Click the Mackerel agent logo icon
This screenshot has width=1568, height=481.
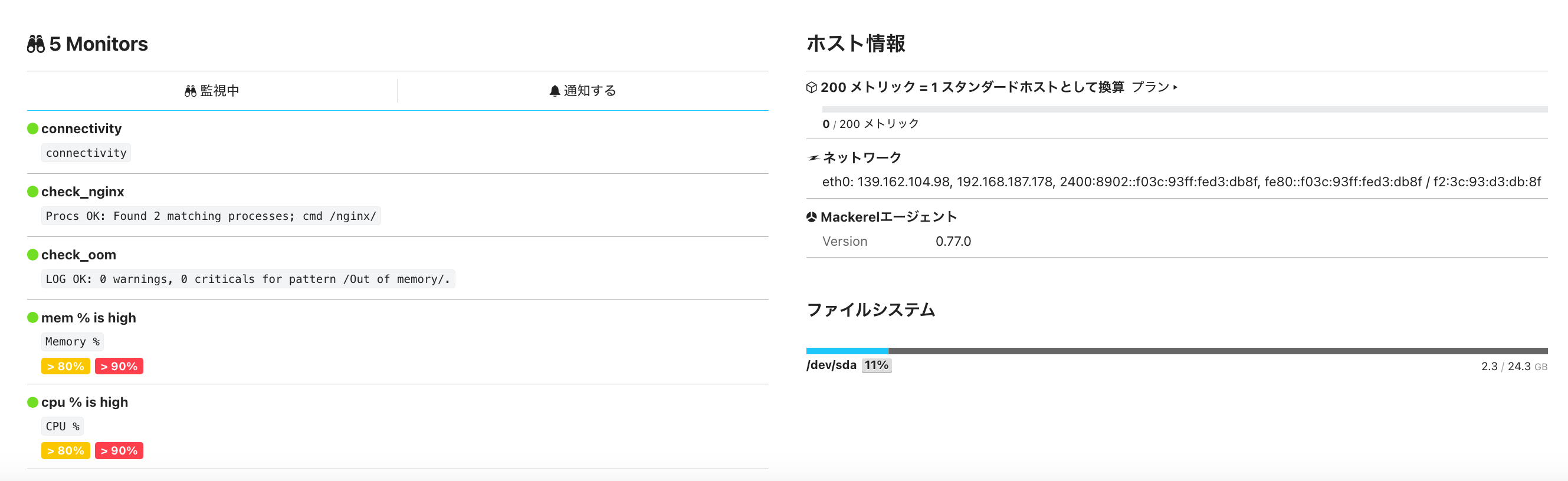pos(811,217)
